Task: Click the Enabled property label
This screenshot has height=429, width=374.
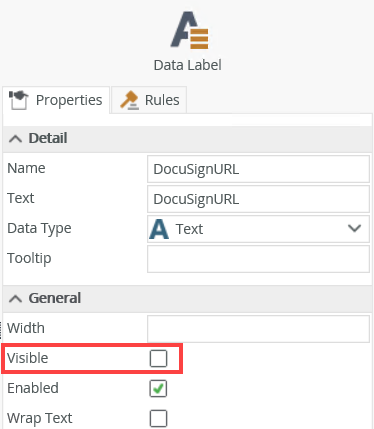Action: pyautogui.click(x=33, y=388)
